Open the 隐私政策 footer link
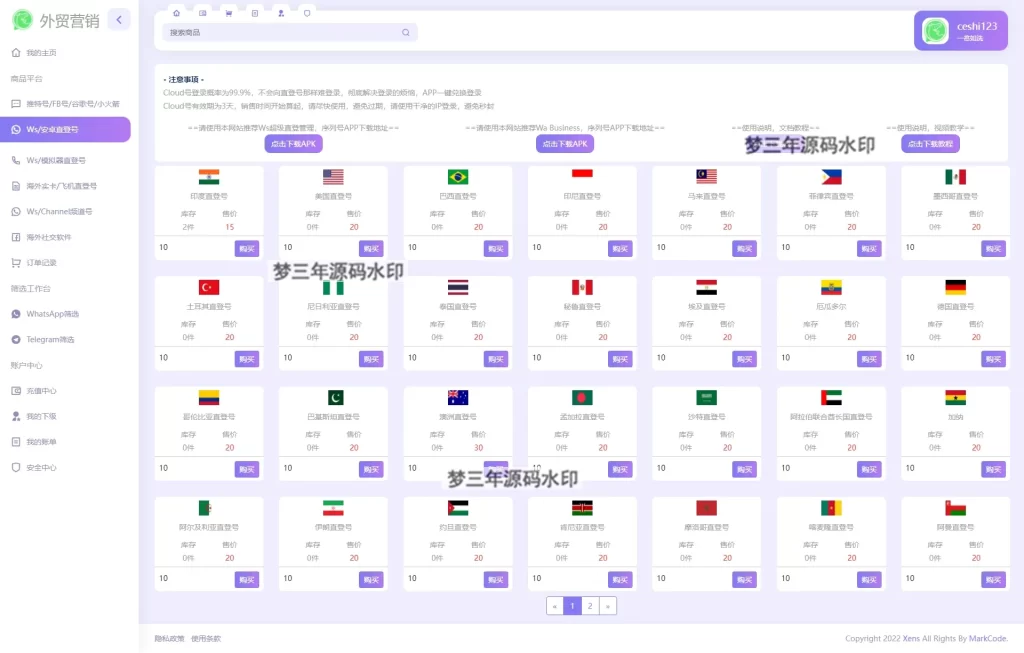The width and height of the screenshot is (1024, 653). coord(169,638)
